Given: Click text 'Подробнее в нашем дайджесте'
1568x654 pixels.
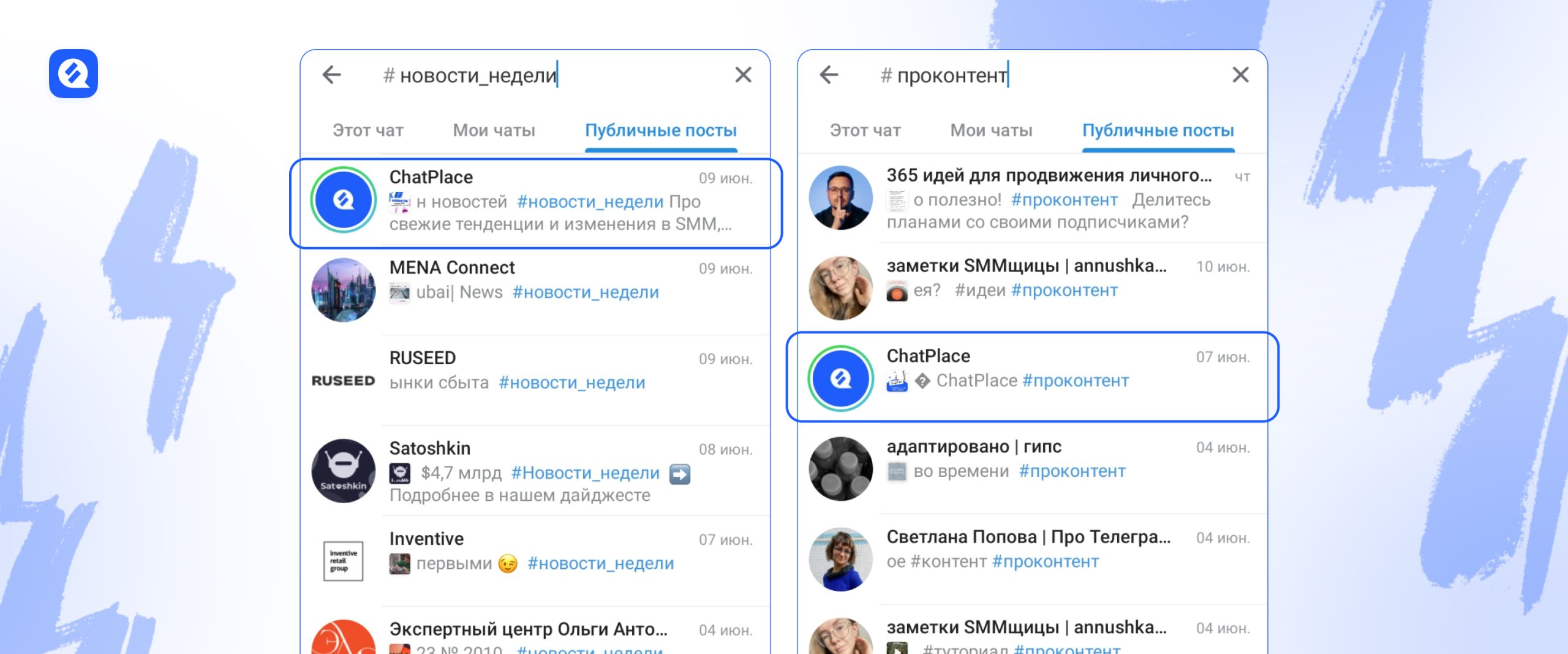Looking at the screenshot, I should pyautogui.click(x=520, y=495).
